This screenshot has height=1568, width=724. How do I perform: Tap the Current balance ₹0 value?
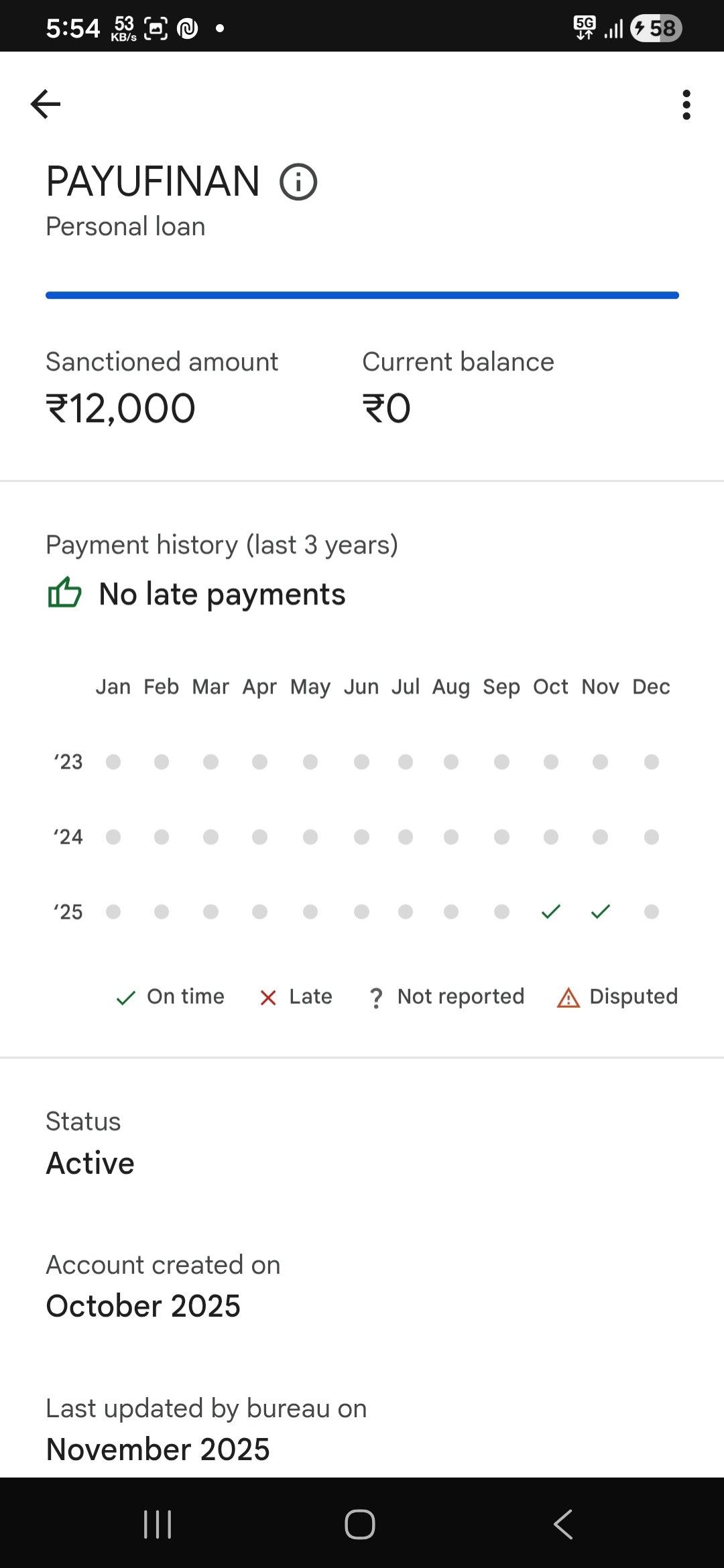click(x=387, y=408)
